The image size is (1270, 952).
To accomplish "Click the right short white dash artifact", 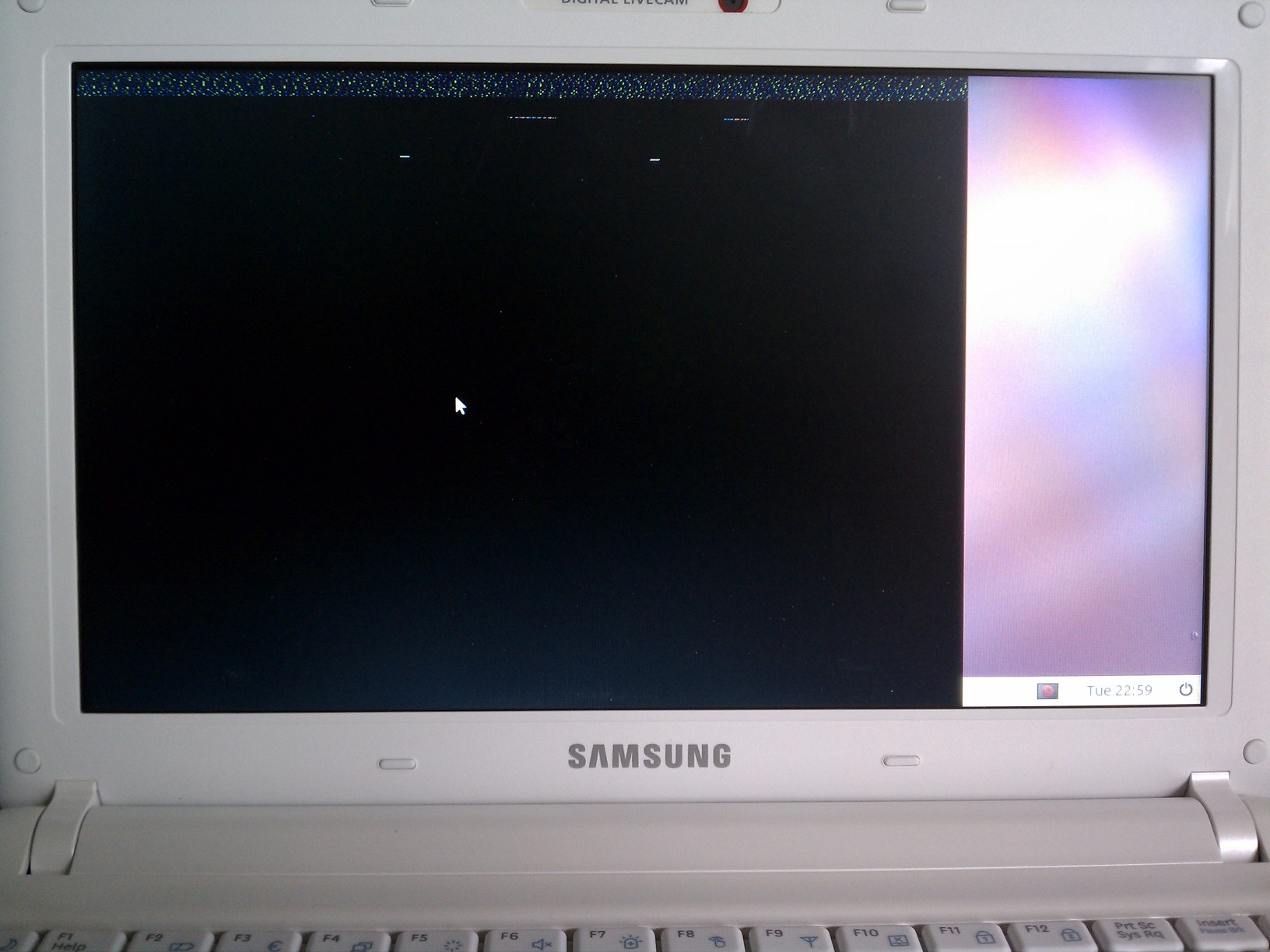I will [654, 159].
